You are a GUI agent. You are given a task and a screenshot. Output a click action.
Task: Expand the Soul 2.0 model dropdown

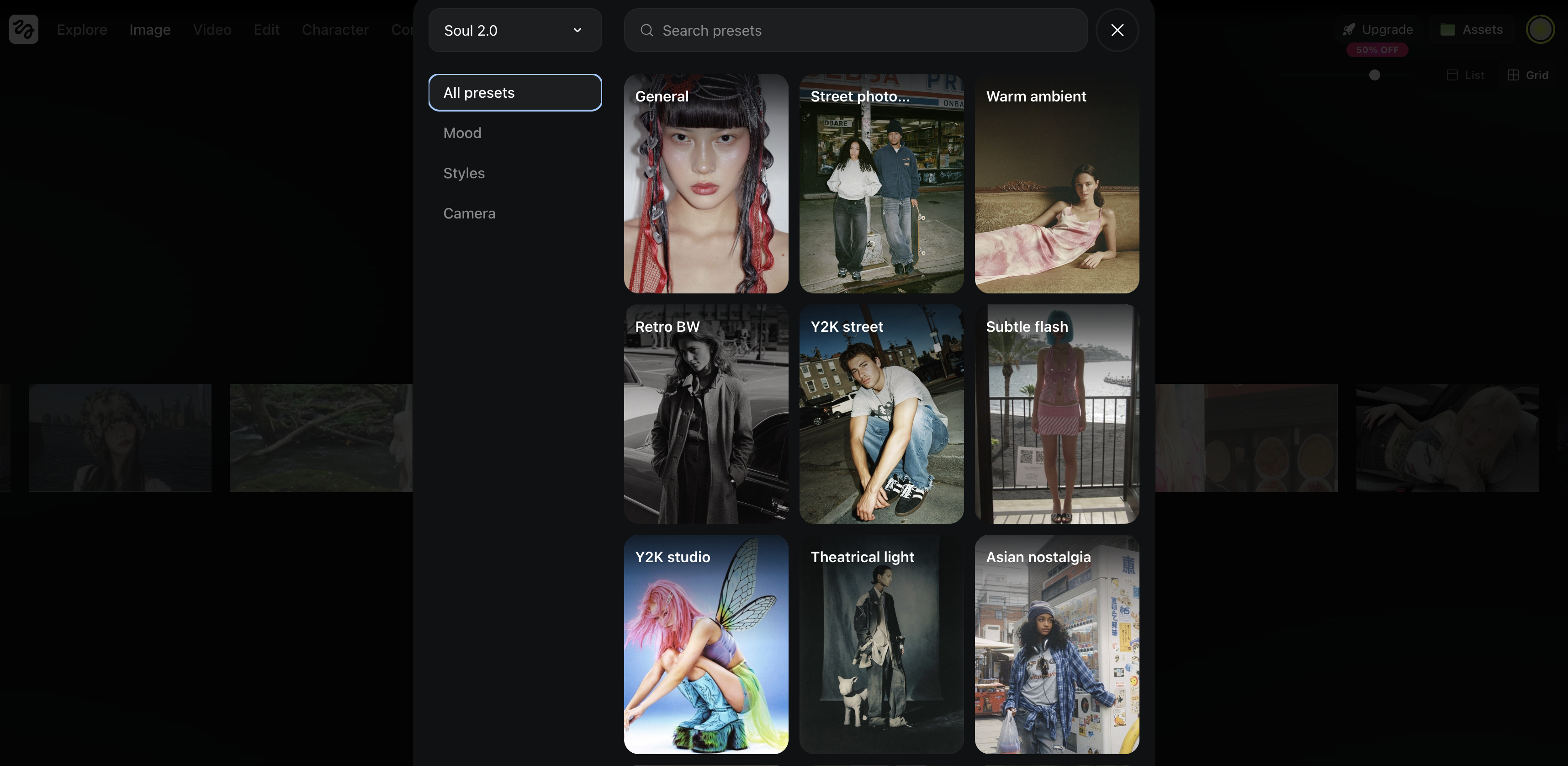[515, 31]
